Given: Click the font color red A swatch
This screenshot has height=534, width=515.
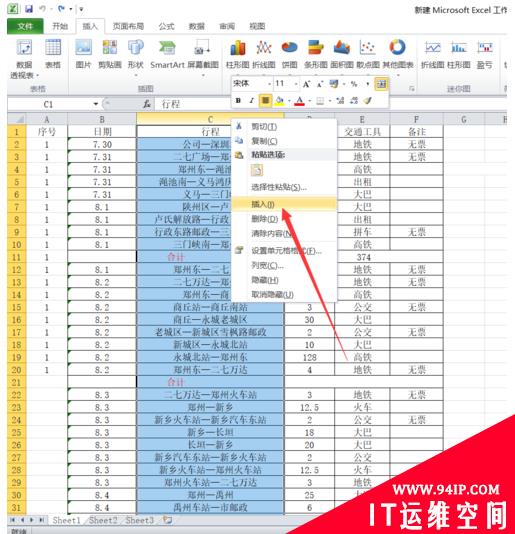Looking at the screenshot, I should [x=299, y=101].
